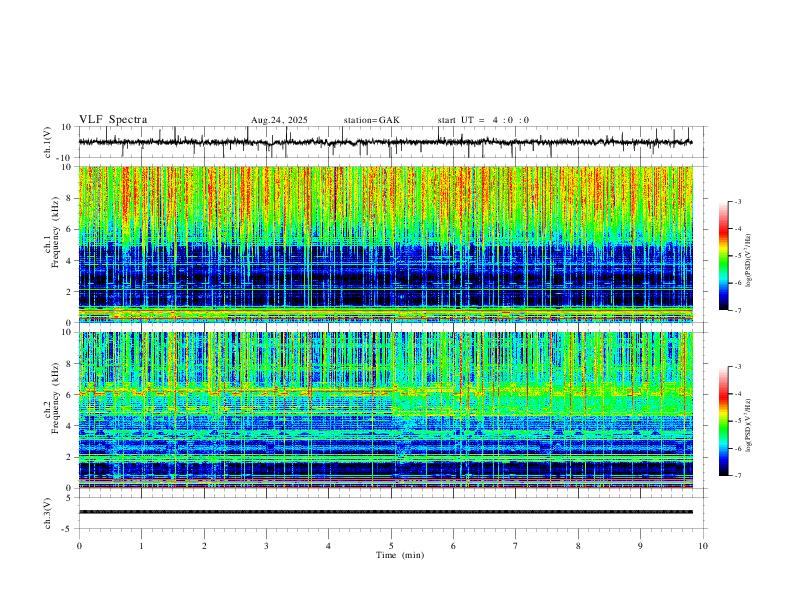Screen dimensions: 792x612
Task: Click the ch.1 frequency spectrogram panel
Action: (x=386, y=244)
